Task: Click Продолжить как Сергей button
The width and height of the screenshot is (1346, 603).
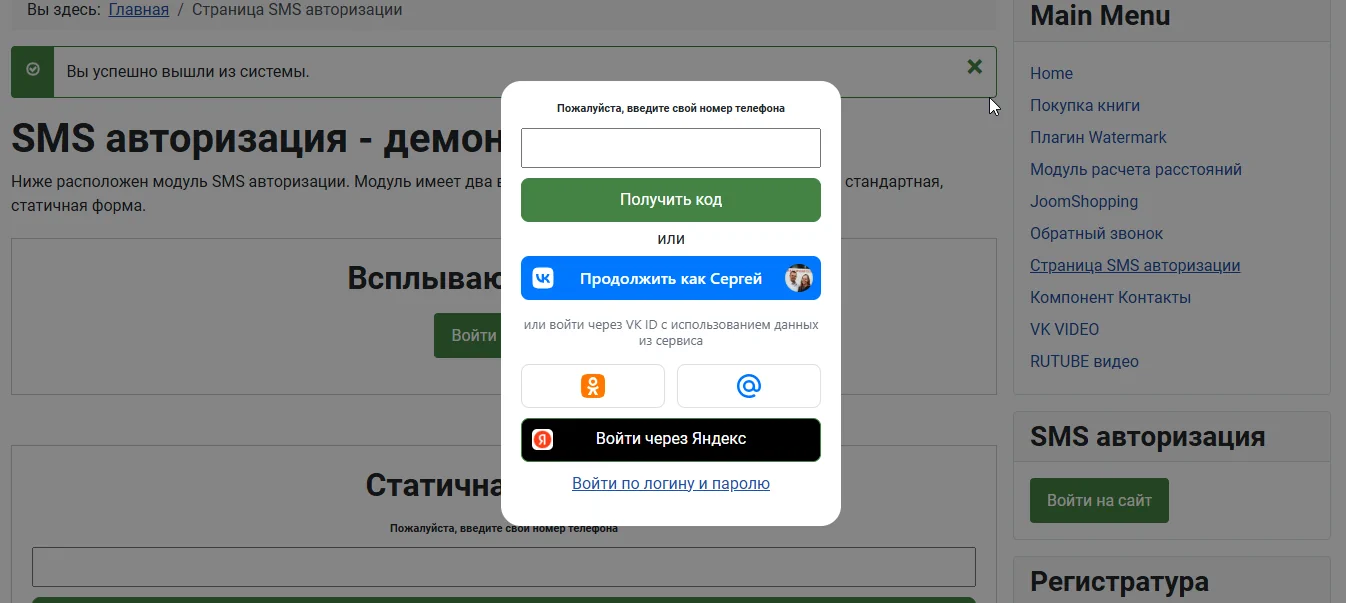Action: coord(671,278)
